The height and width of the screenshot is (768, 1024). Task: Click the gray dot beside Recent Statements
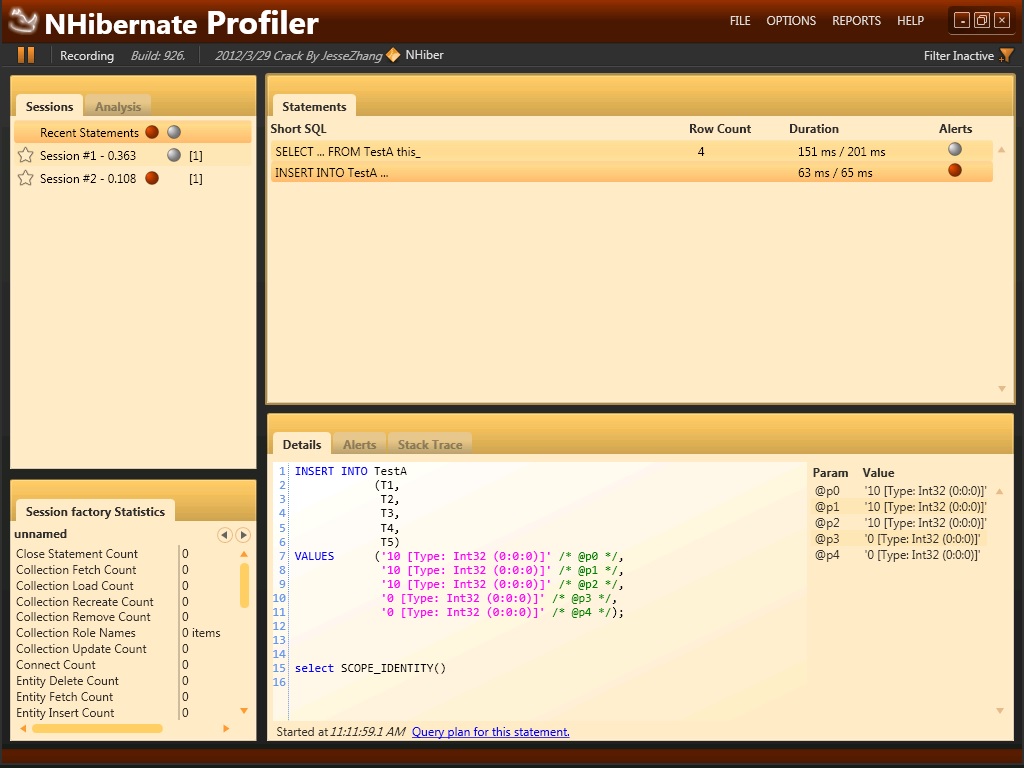[x=174, y=132]
